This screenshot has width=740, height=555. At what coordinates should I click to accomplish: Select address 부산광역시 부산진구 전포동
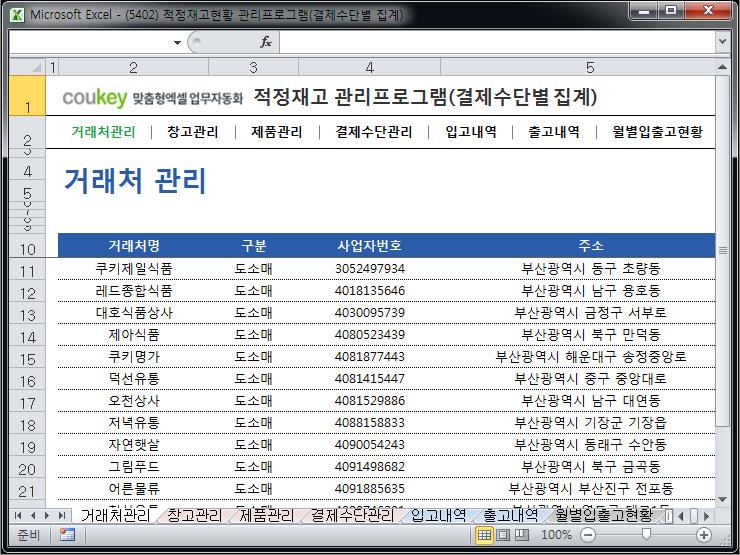coord(590,488)
